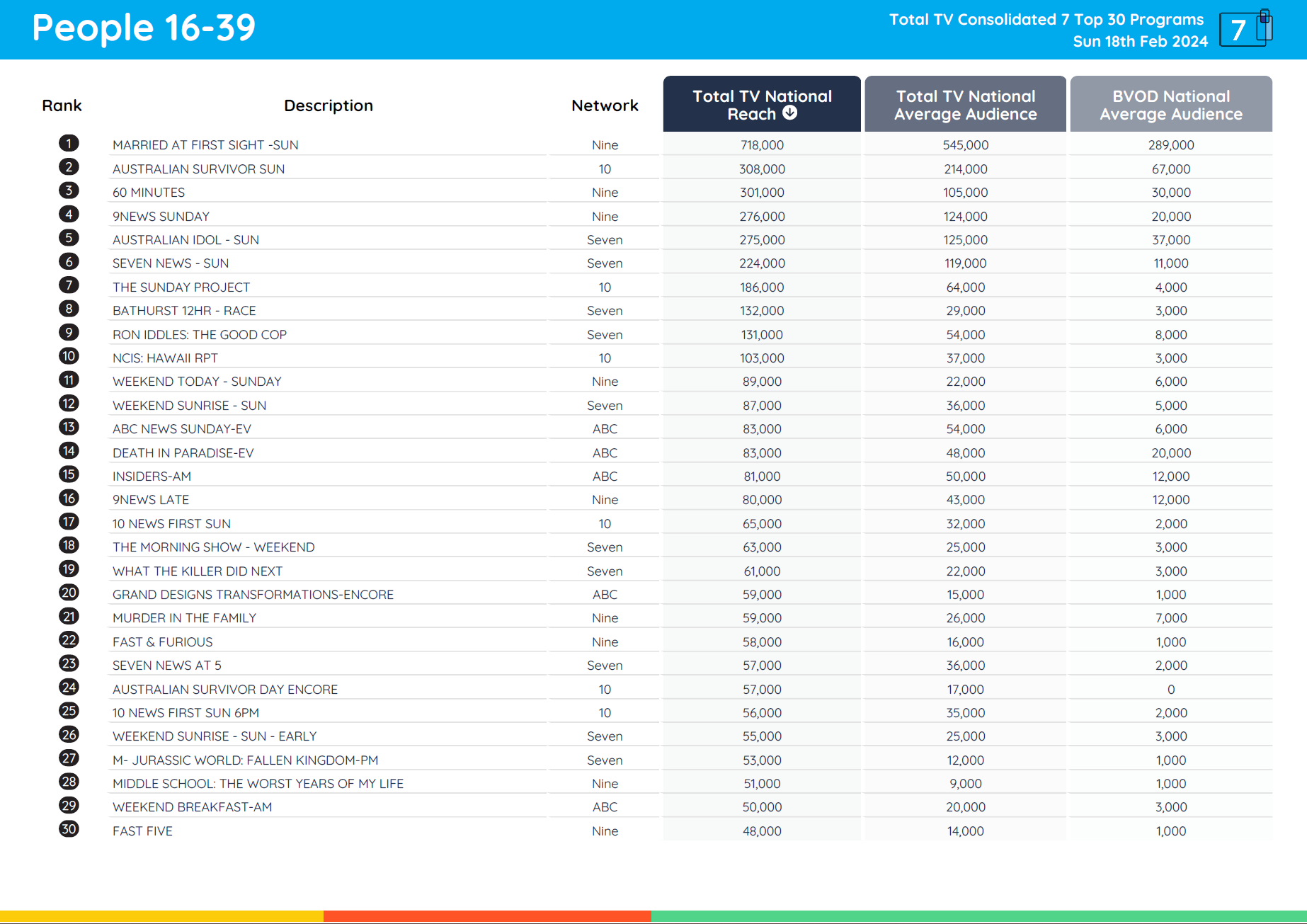
Task: Open the MARRIED AT FIRST SIGHT -SUN program entry
Action: pyautogui.click(x=205, y=144)
